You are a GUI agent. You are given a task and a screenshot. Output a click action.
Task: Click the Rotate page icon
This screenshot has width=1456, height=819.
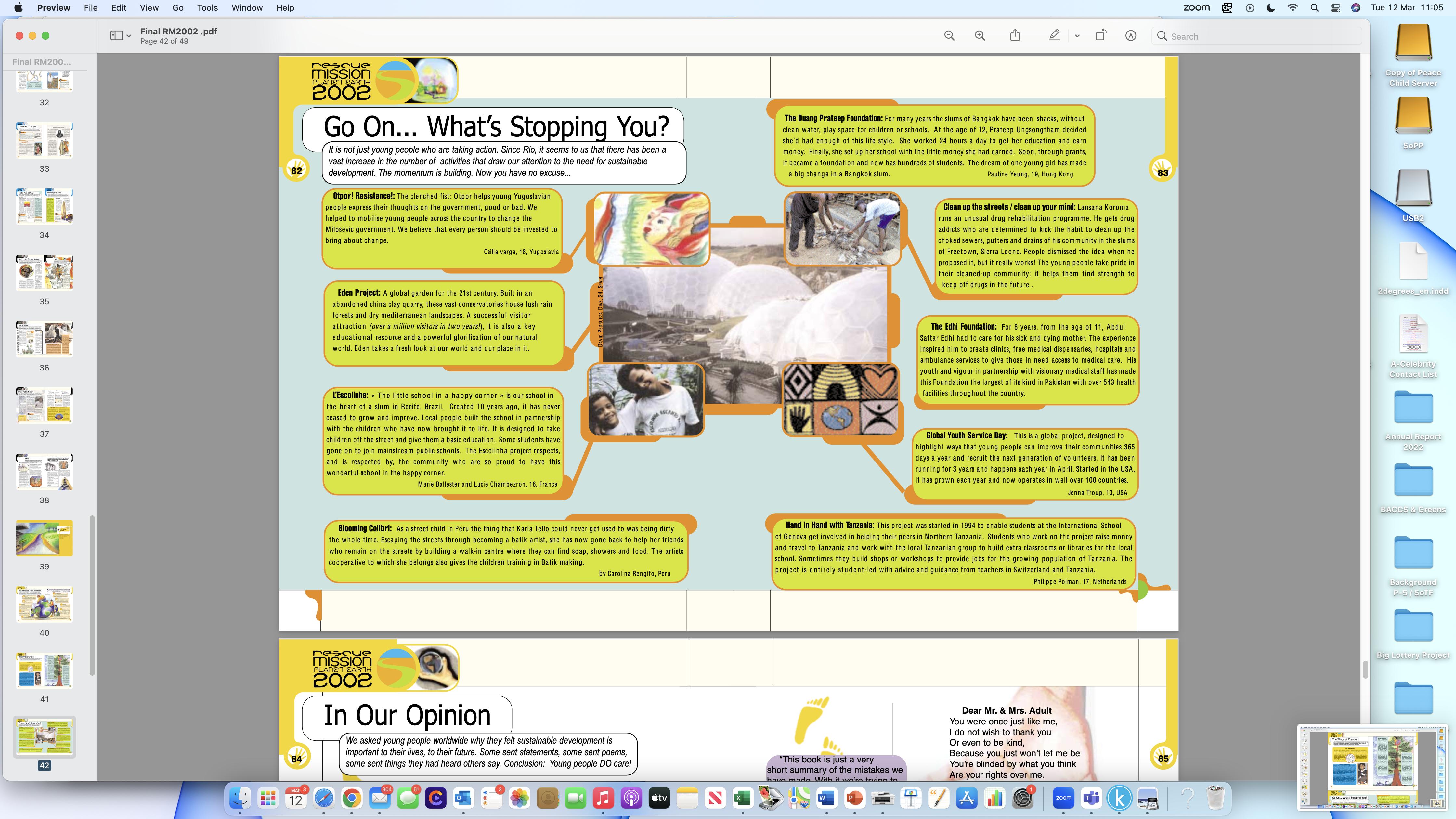(x=1100, y=36)
